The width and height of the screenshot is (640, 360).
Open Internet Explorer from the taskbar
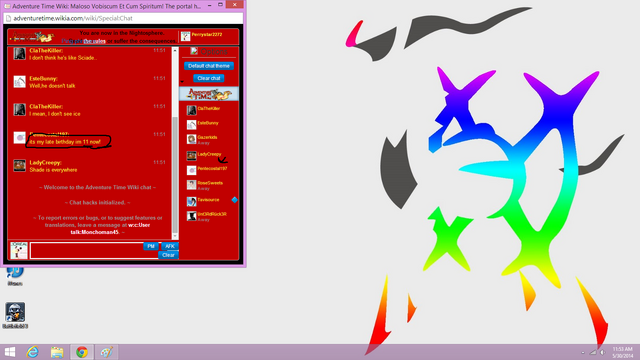coord(32,352)
